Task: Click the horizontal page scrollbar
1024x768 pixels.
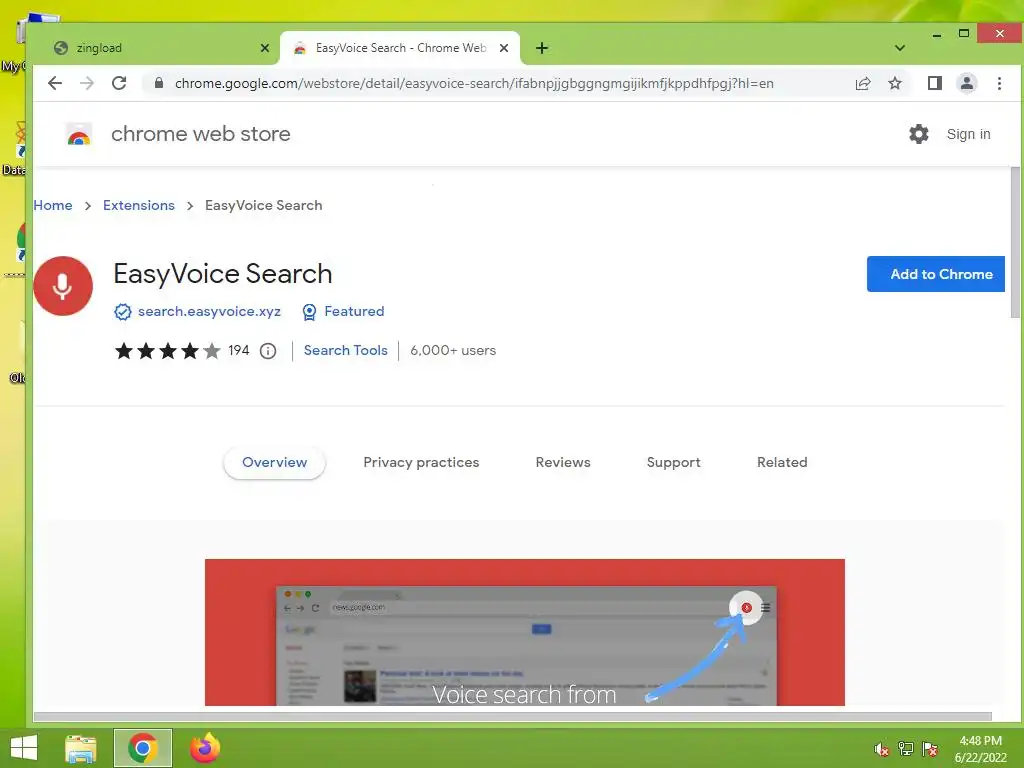Action: pyautogui.click(x=513, y=716)
